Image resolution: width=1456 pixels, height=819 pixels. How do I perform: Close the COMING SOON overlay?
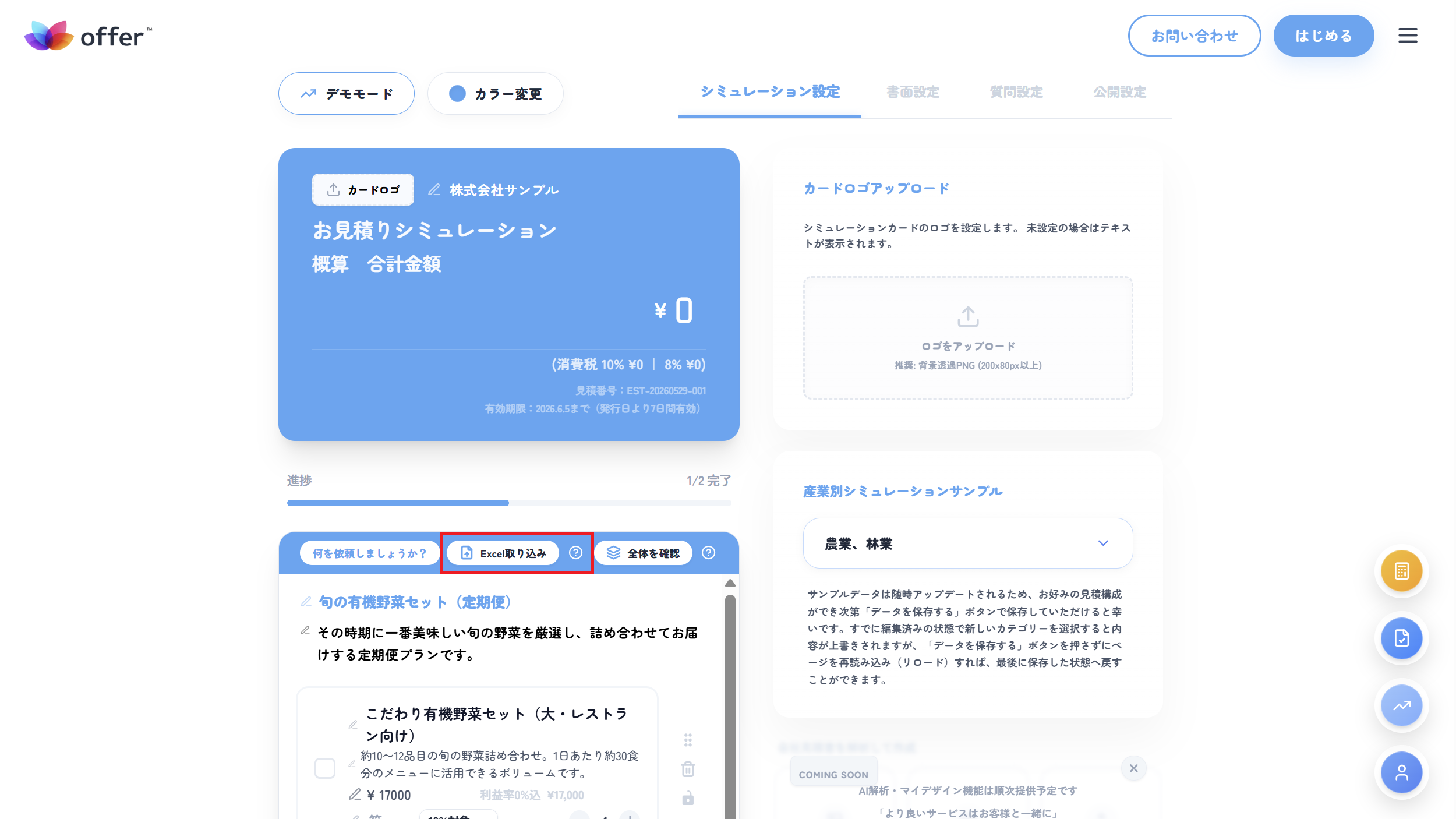[1133, 768]
